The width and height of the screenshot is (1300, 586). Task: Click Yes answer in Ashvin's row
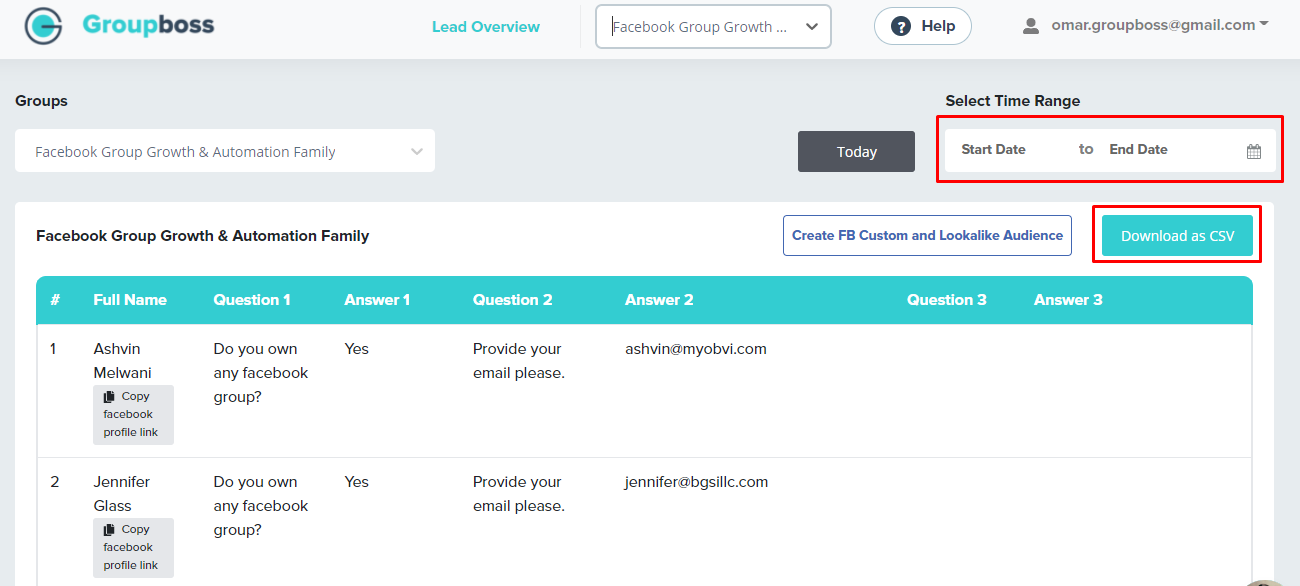[356, 349]
